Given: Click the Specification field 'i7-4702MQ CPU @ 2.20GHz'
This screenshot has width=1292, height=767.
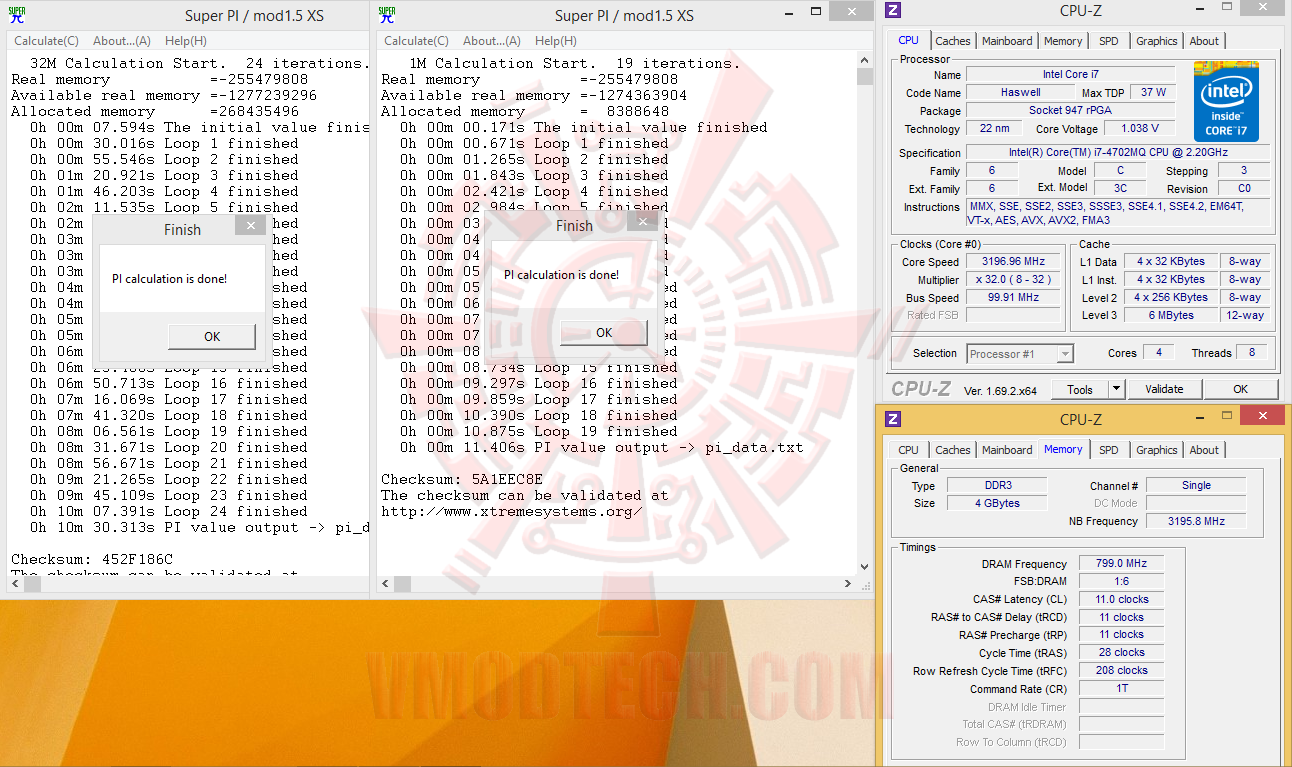Looking at the screenshot, I should [x=1118, y=153].
